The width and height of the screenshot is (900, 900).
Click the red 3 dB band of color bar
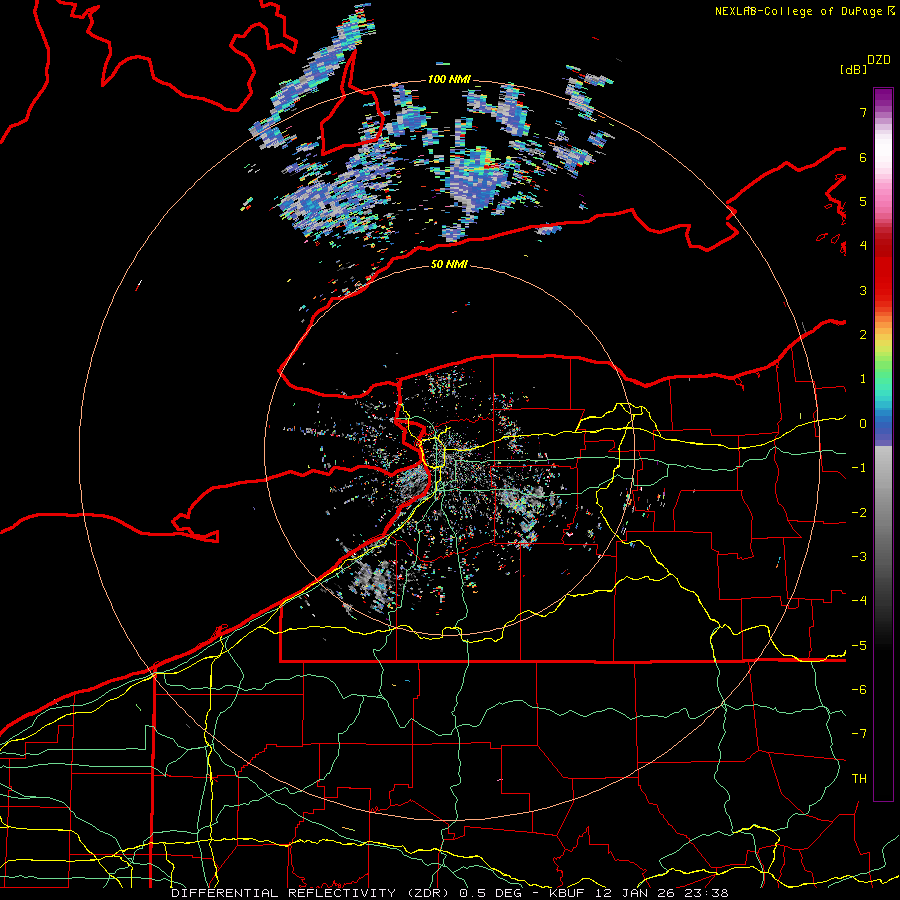[883, 290]
